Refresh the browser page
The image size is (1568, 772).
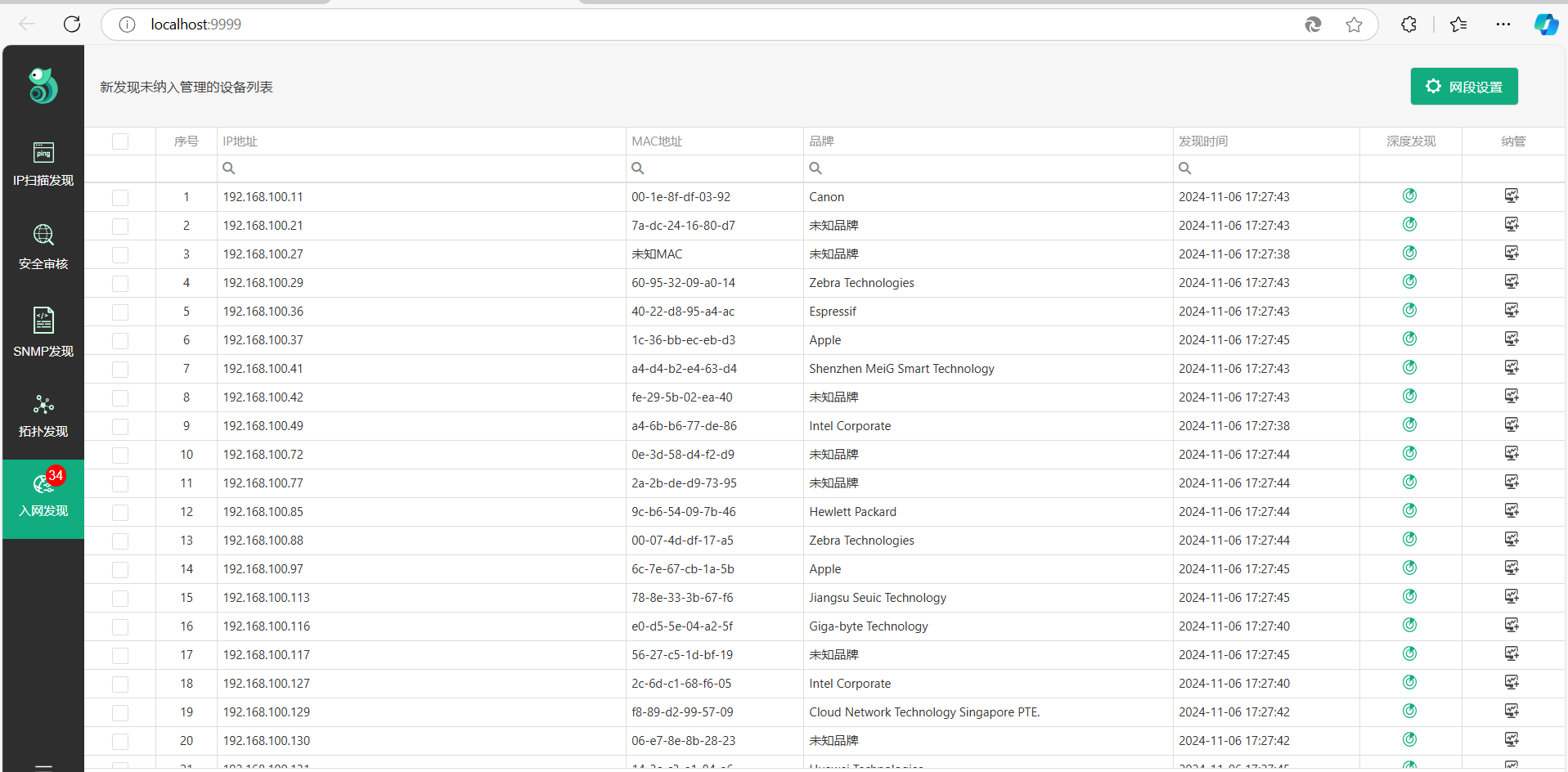pyautogui.click(x=72, y=25)
